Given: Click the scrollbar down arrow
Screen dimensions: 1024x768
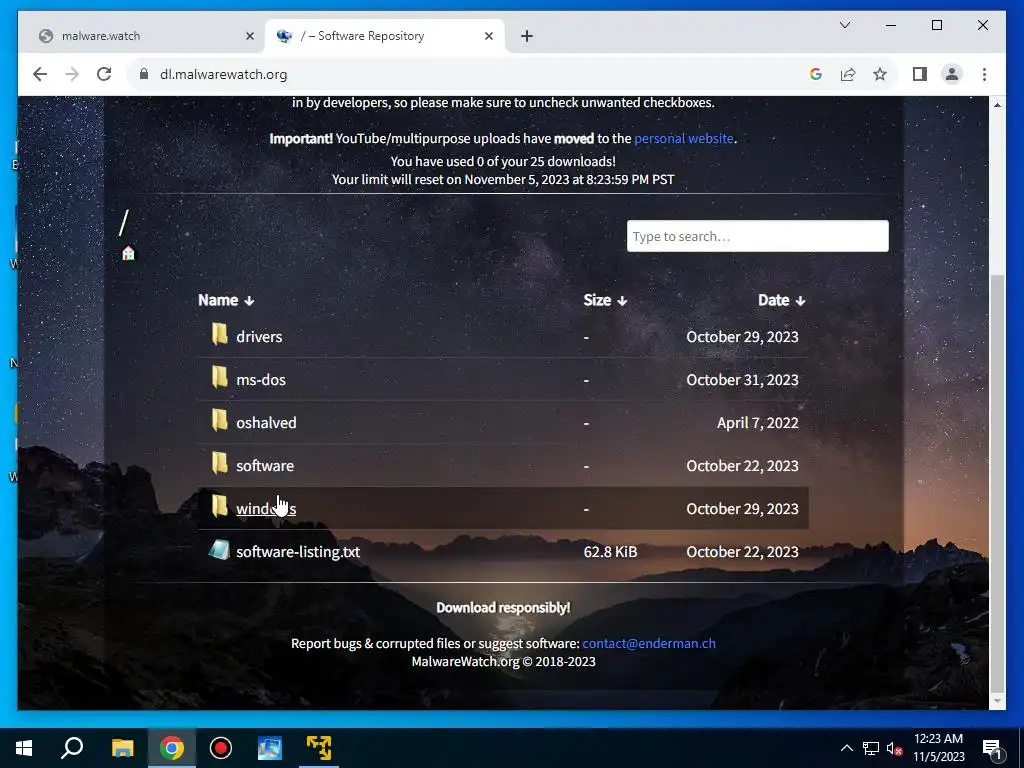Looking at the screenshot, I should (x=997, y=701).
